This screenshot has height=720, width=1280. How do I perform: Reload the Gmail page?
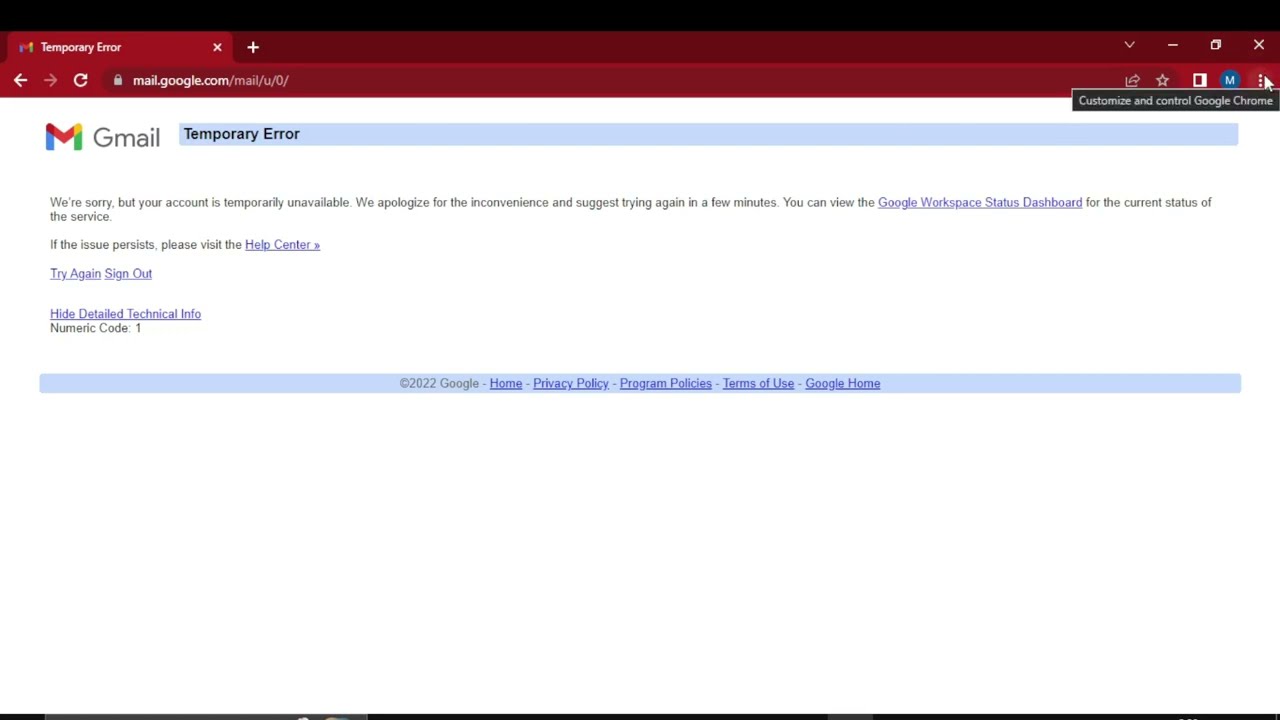(80, 80)
